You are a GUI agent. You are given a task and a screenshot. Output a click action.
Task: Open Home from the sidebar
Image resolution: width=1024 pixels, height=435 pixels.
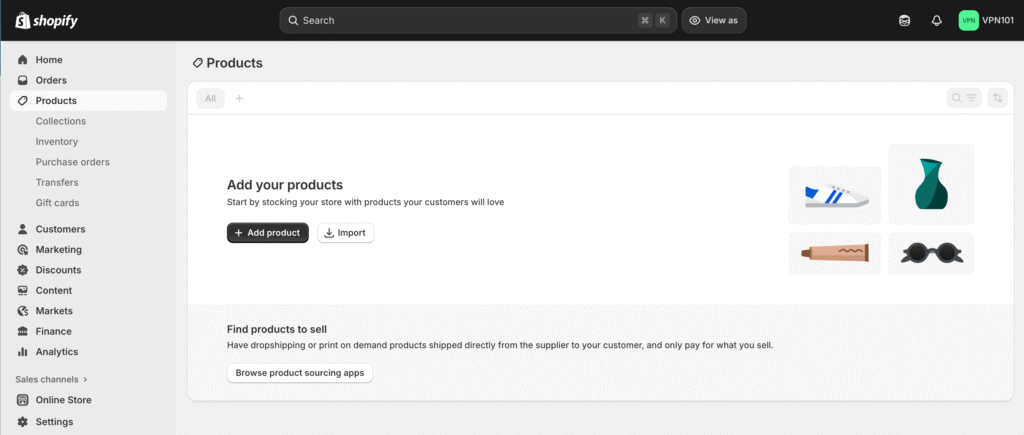pyautogui.click(x=48, y=60)
